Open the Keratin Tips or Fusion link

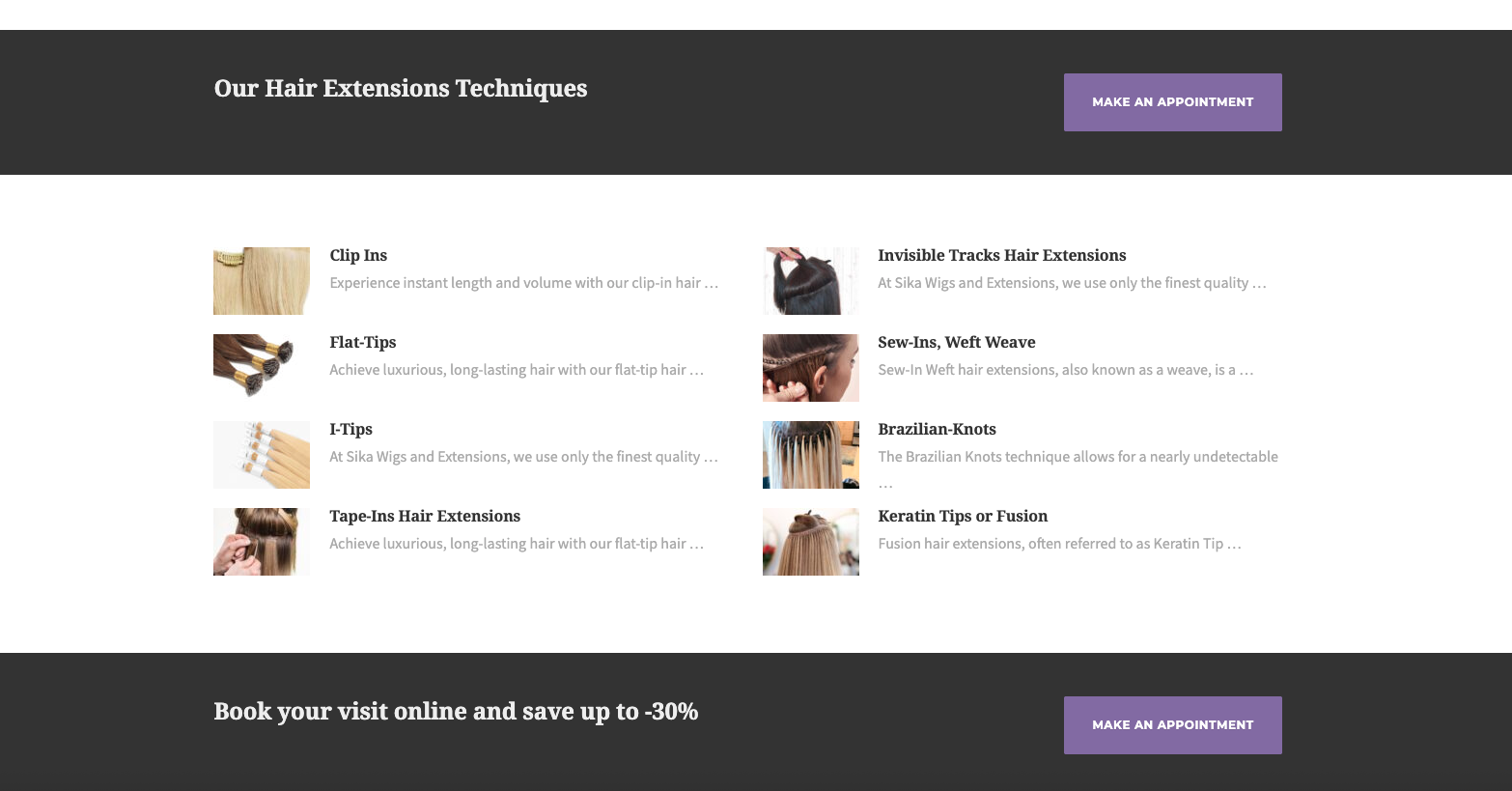[x=963, y=516]
